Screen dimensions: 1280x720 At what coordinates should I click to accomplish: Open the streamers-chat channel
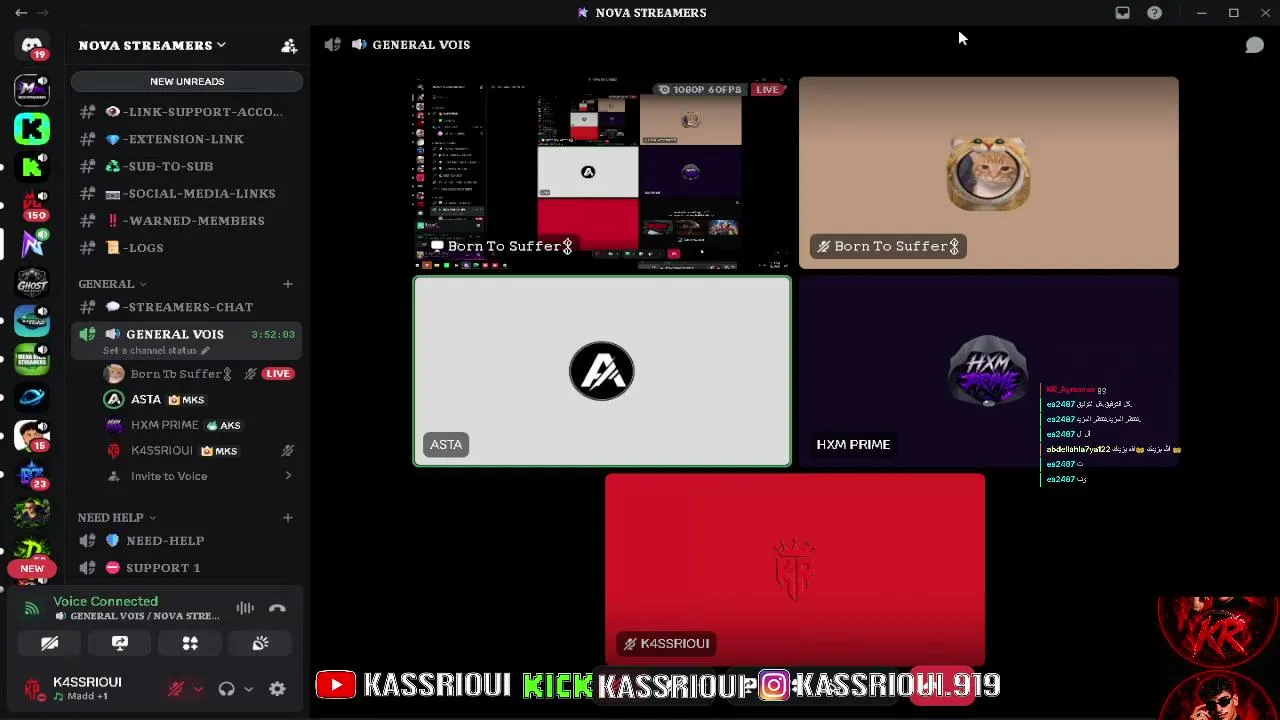tap(187, 307)
